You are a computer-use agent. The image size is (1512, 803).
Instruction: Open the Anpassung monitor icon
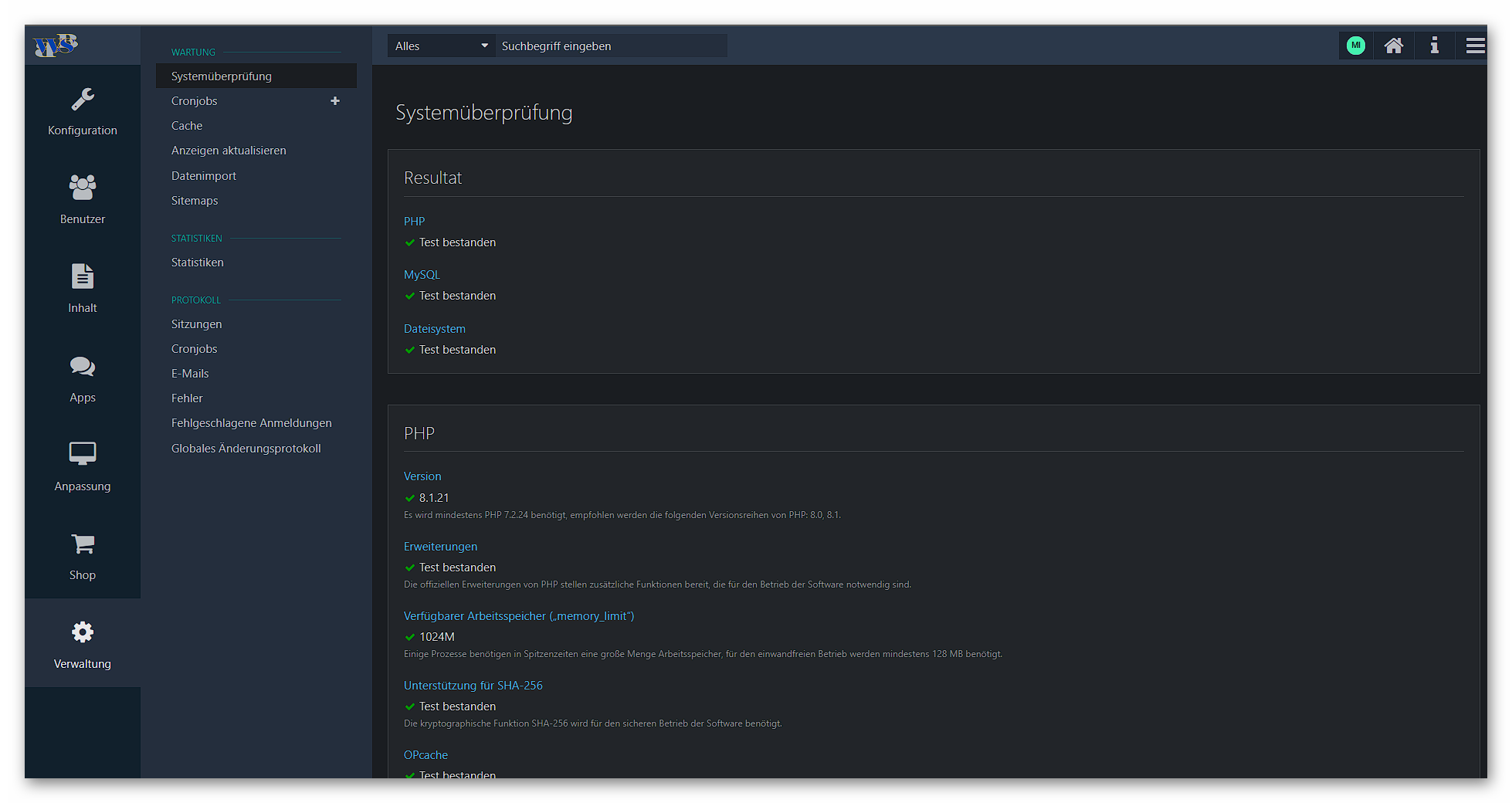(x=83, y=454)
